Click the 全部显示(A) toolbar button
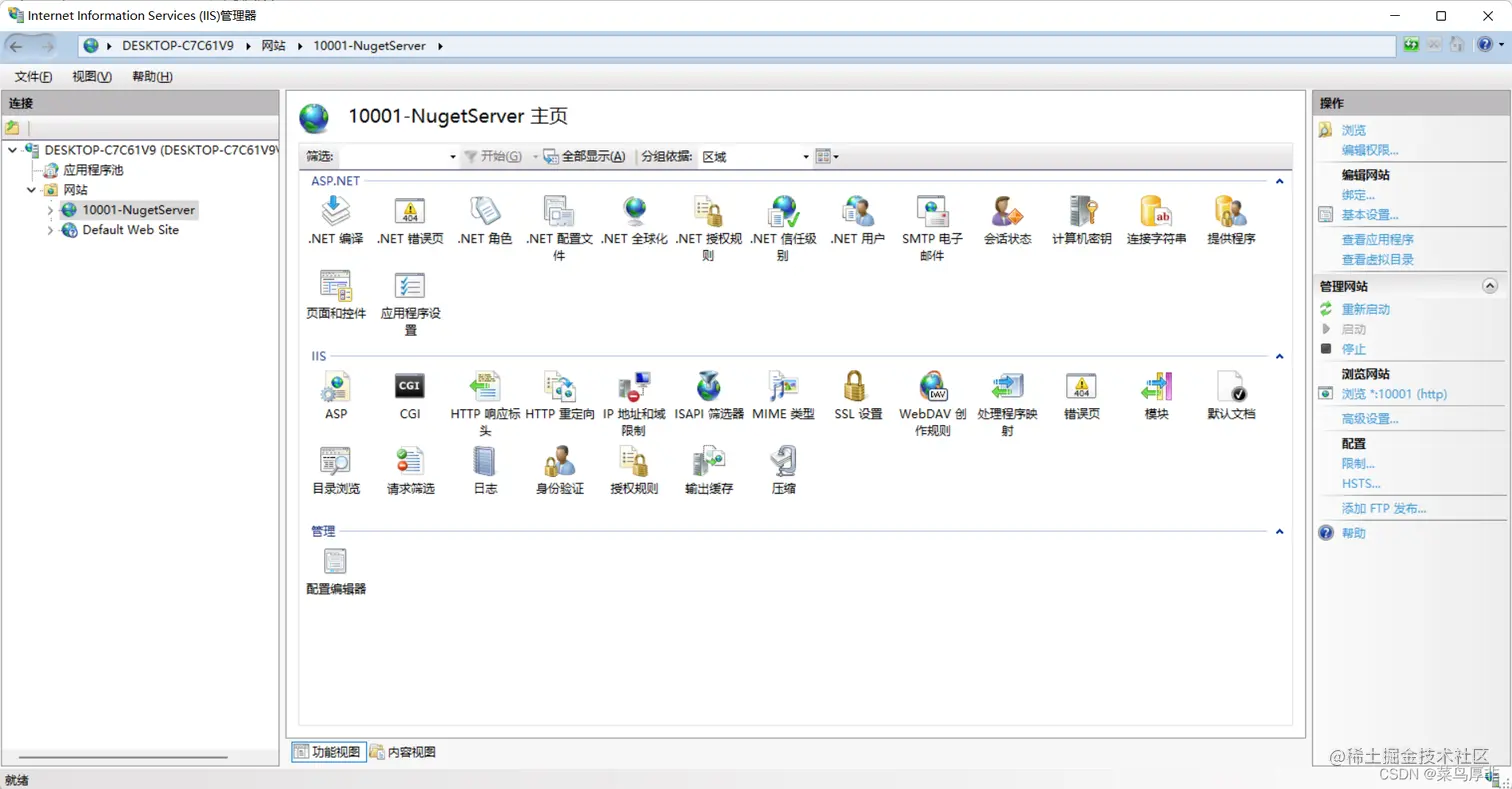 pos(586,157)
